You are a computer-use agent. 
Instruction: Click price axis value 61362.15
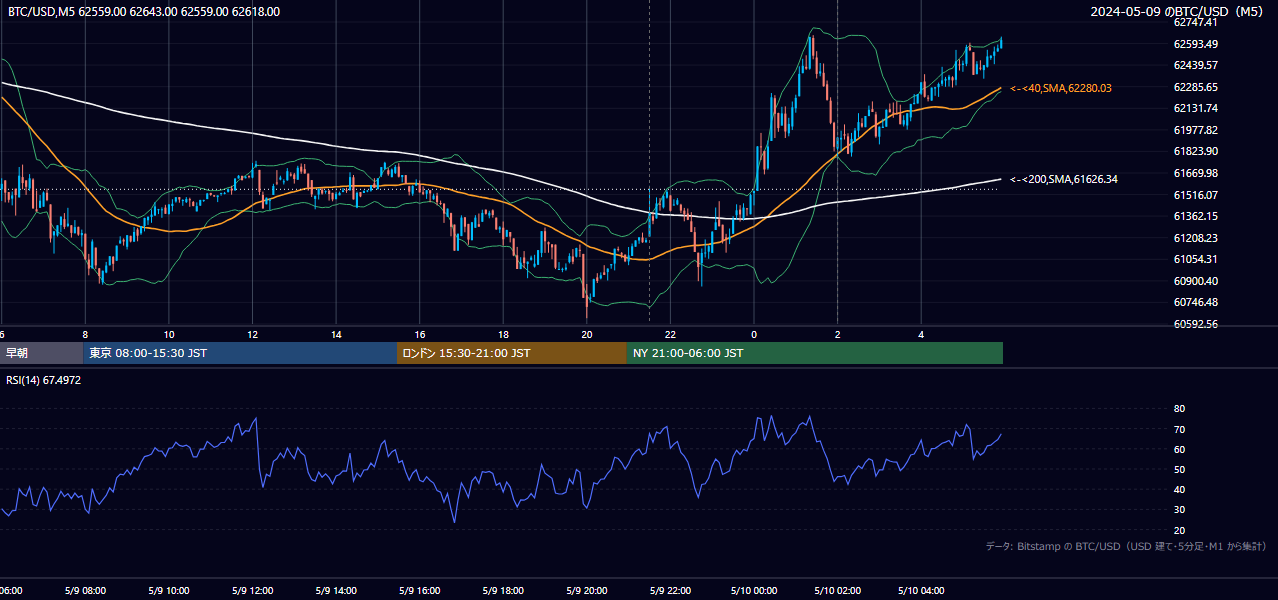coord(1195,216)
